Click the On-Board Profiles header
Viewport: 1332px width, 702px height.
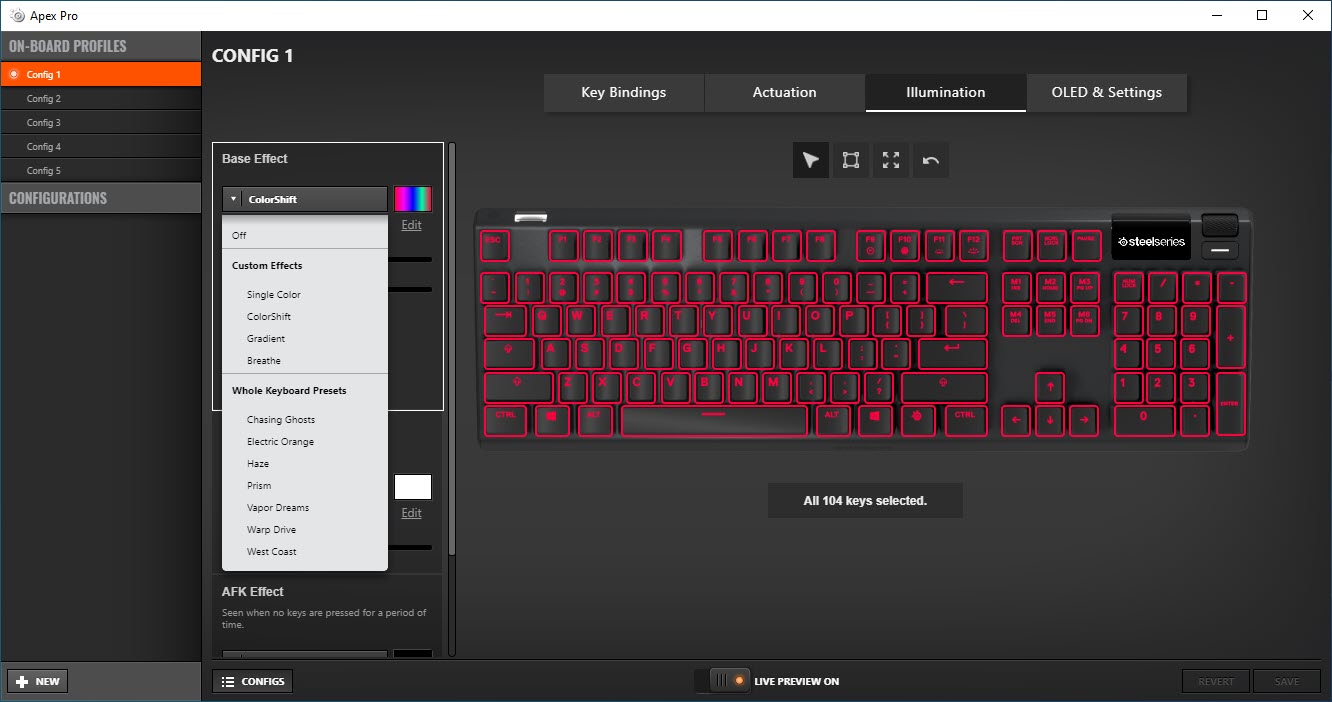coord(101,46)
